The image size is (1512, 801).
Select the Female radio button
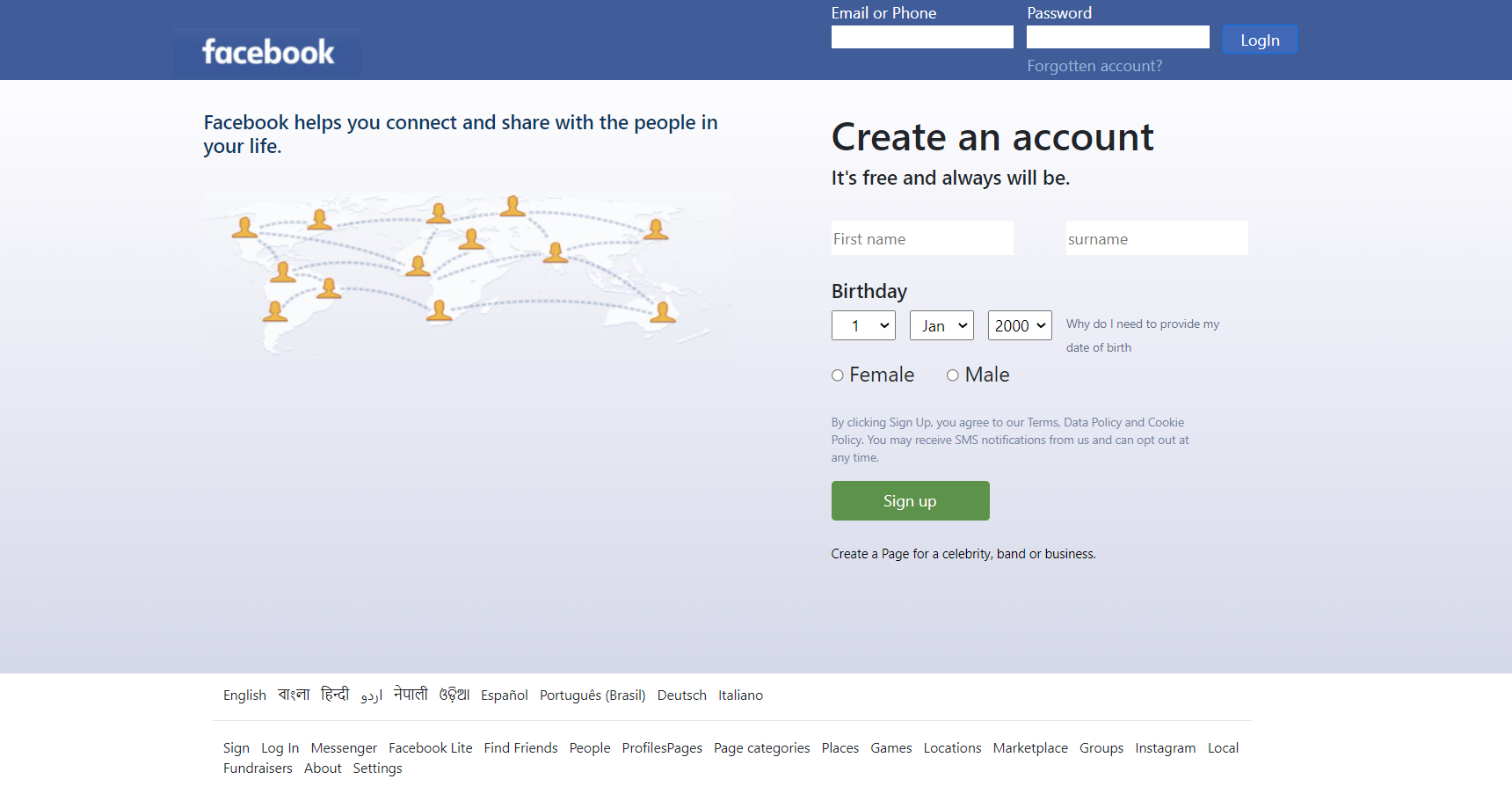pyautogui.click(x=837, y=375)
